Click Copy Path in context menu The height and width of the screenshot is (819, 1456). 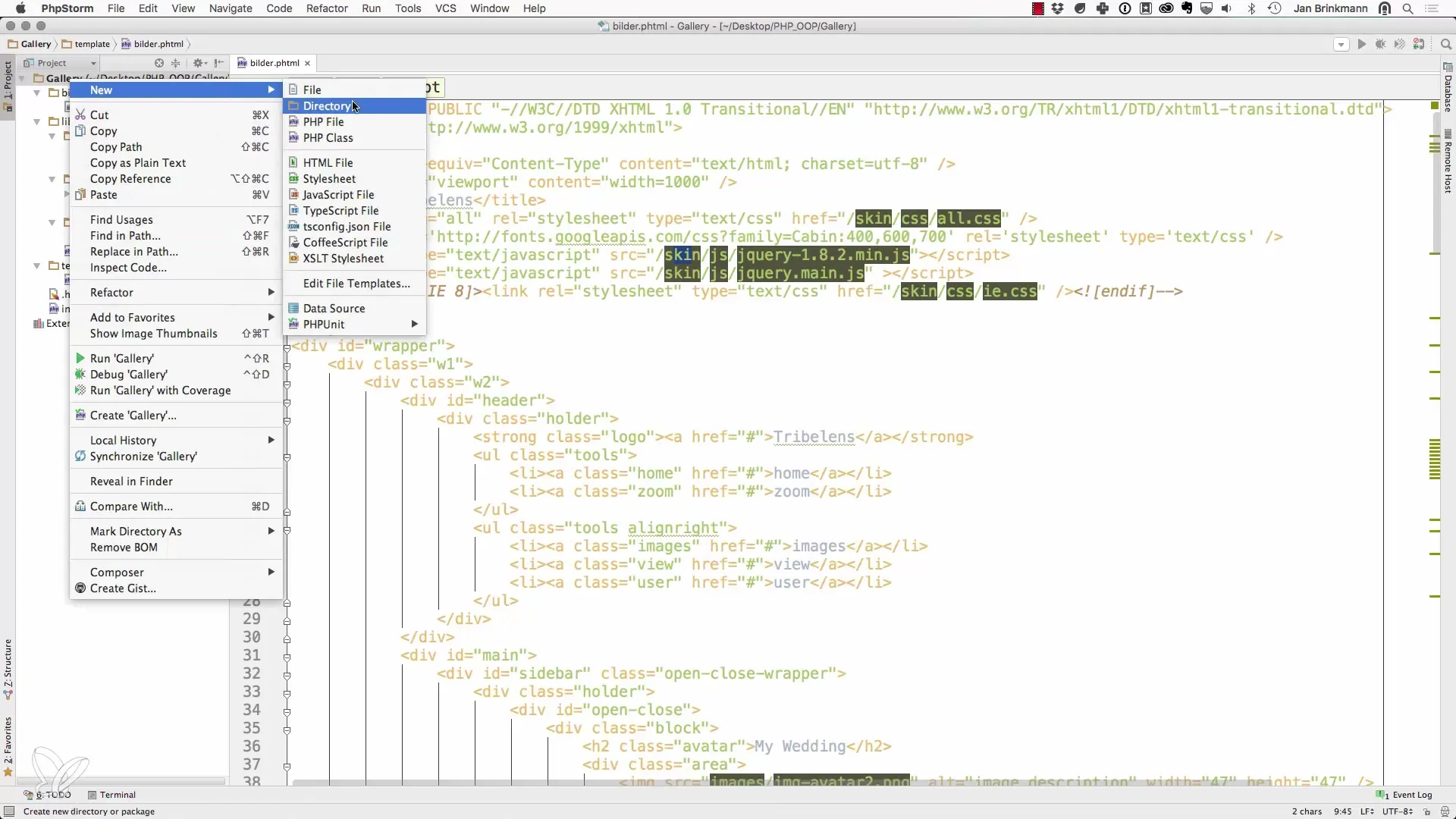176,147
